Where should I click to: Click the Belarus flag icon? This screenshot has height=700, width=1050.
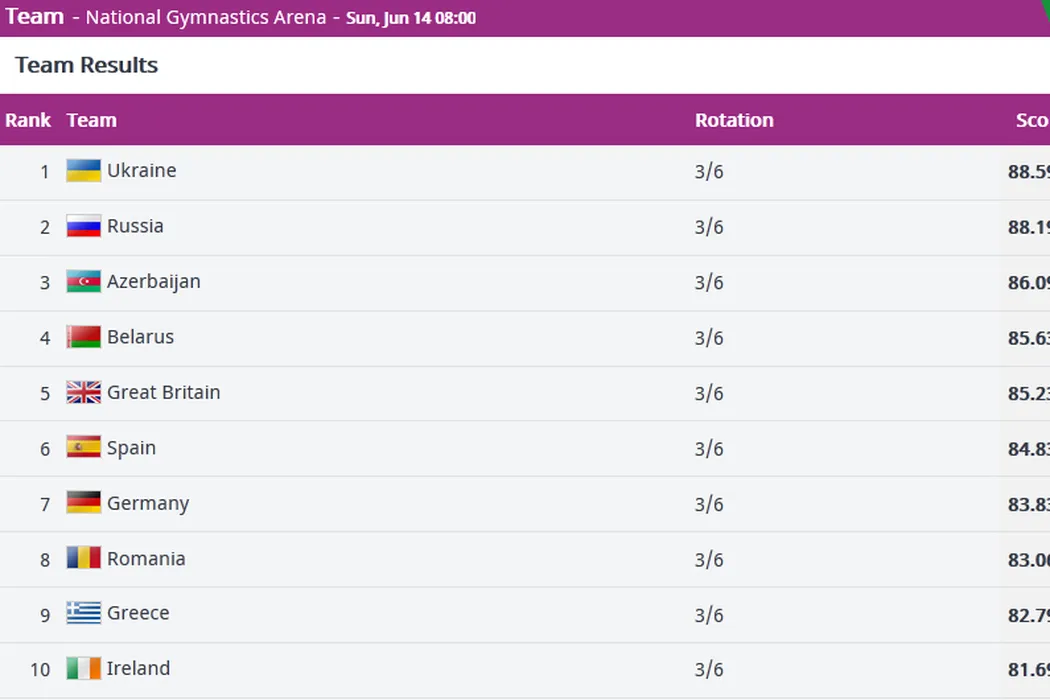84,337
